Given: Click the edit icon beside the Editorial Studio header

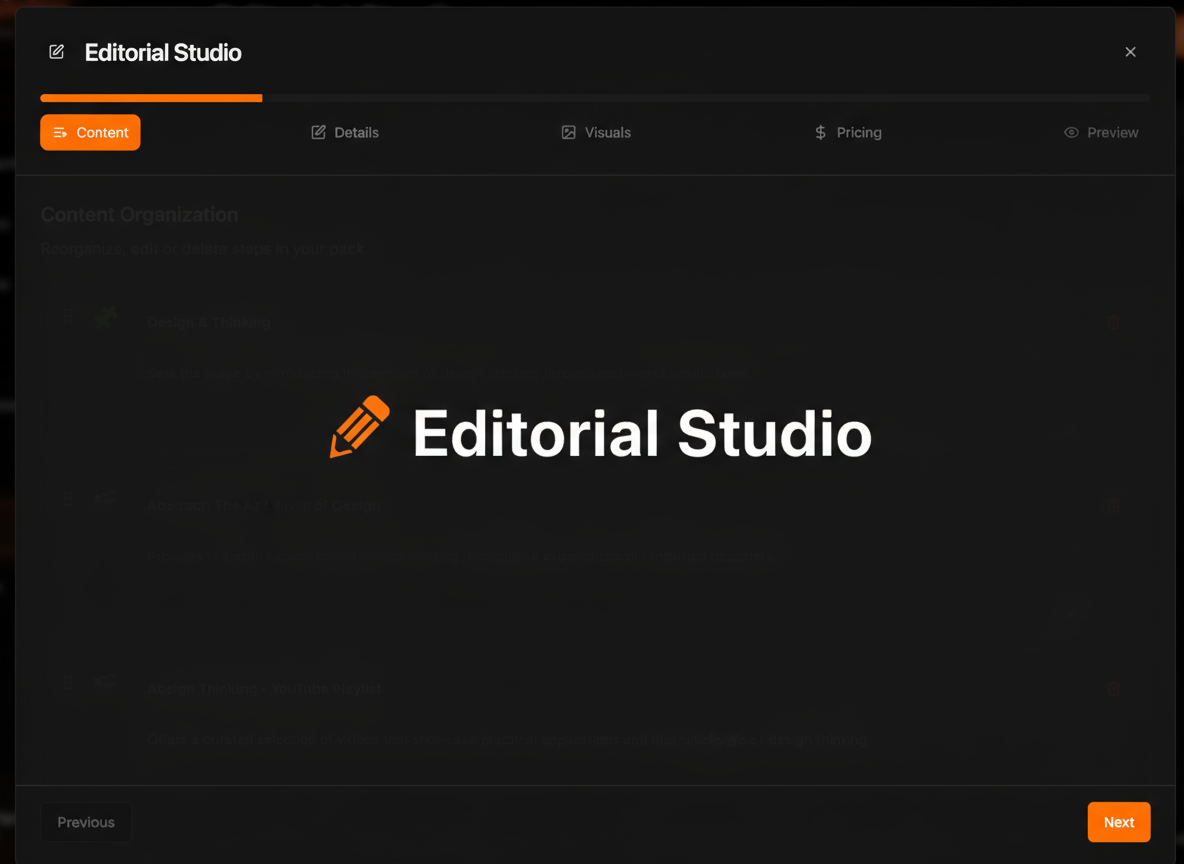Looking at the screenshot, I should pos(57,52).
